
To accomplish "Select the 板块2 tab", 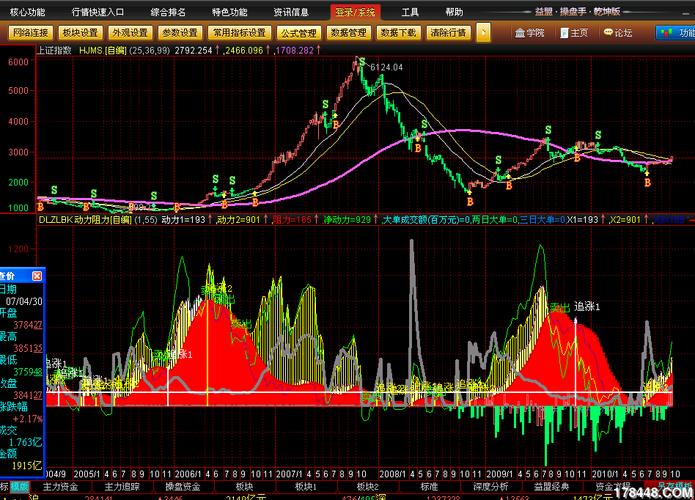I will coord(368,487).
